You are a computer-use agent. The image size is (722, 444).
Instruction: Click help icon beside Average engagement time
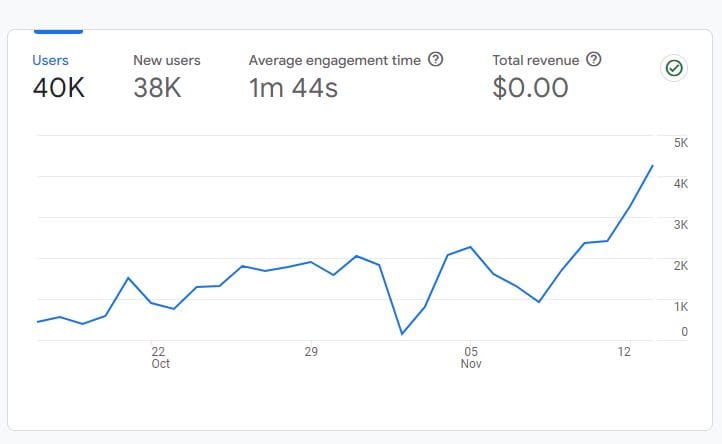[x=435, y=60]
